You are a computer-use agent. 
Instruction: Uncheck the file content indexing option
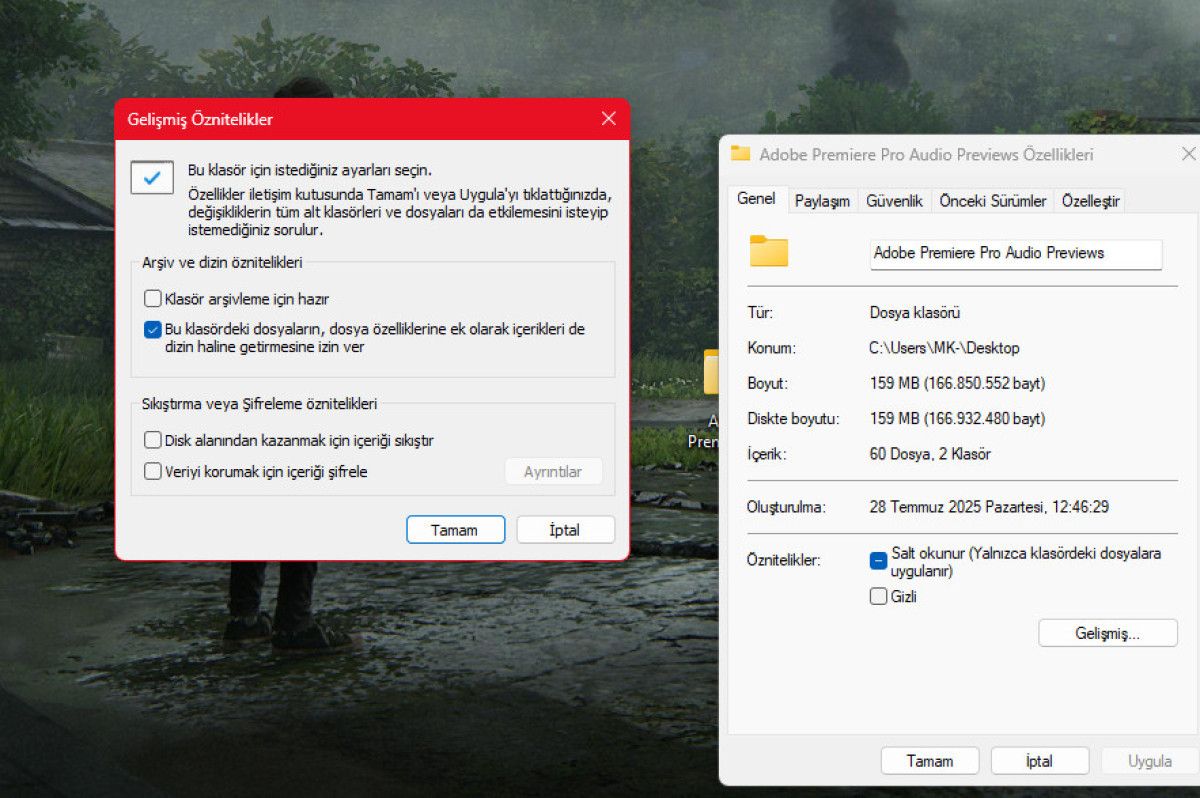click(153, 329)
